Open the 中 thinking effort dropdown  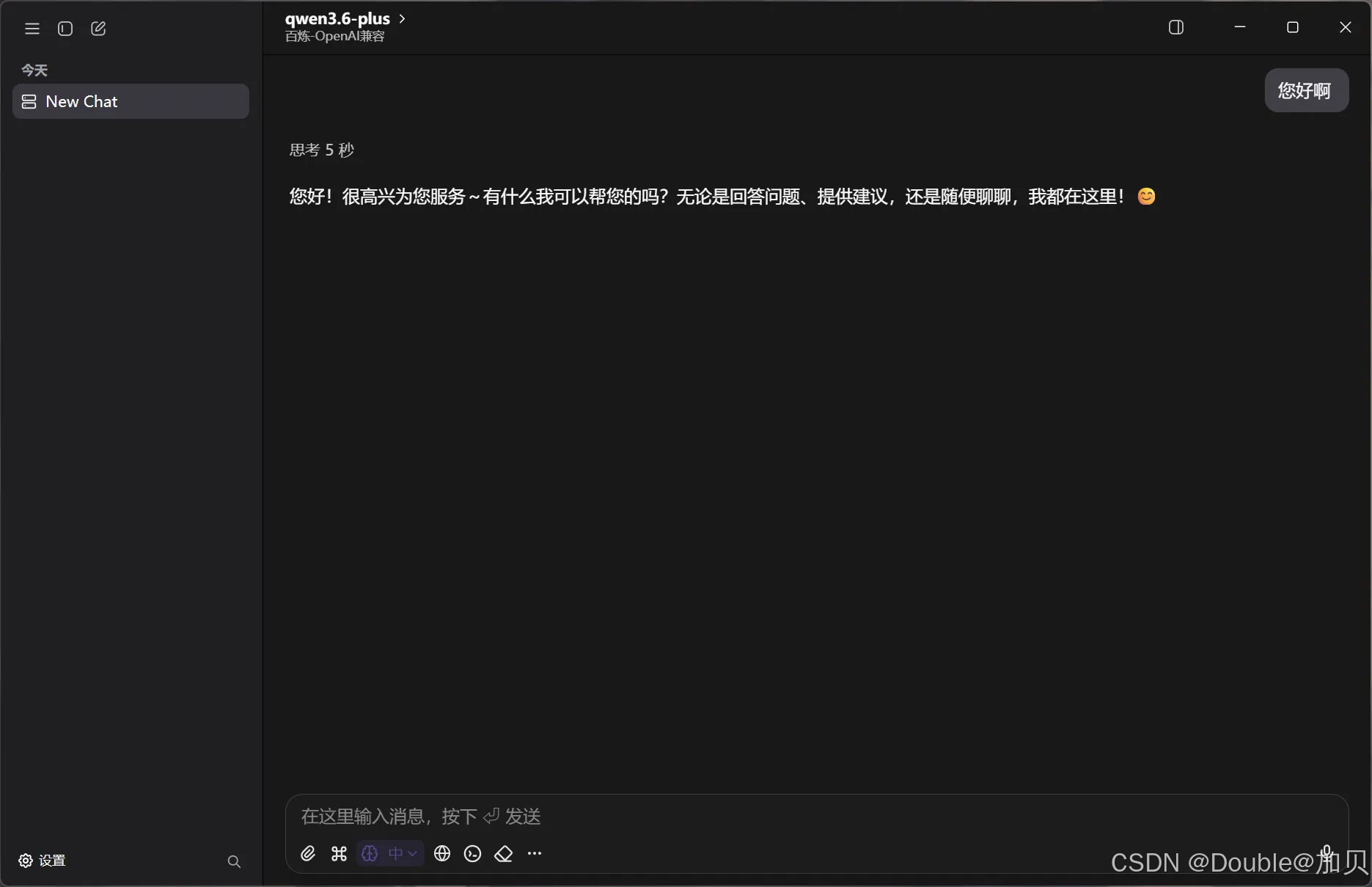(x=403, y=854)
